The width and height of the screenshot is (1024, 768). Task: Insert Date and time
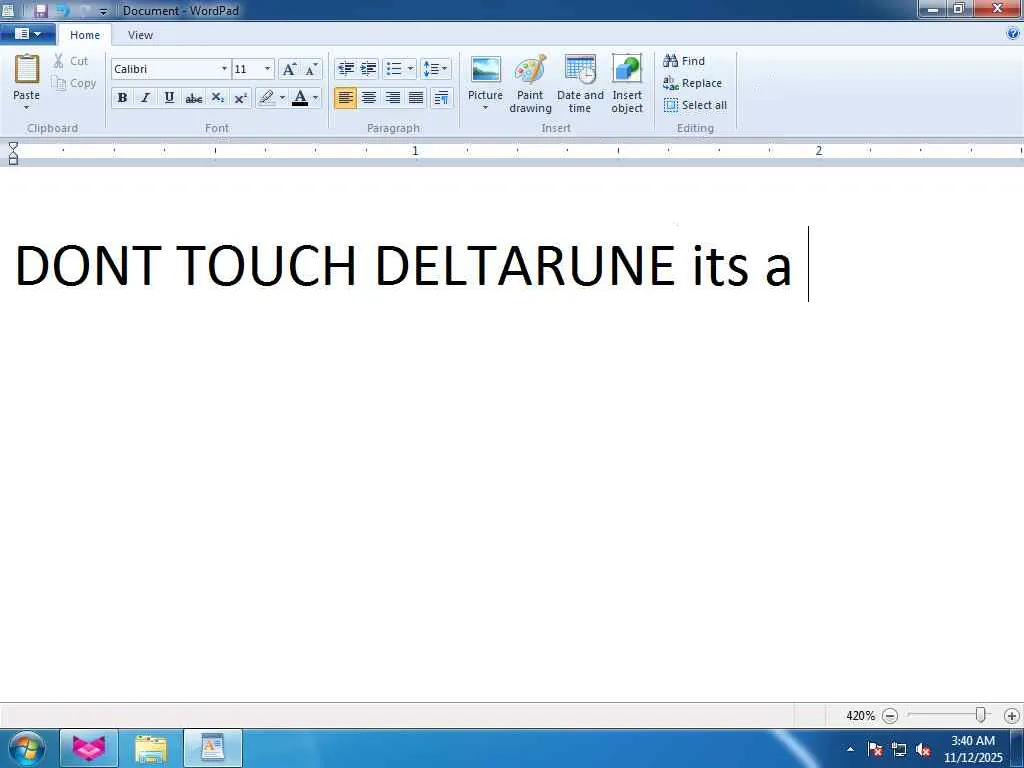[x=580, y=84]
